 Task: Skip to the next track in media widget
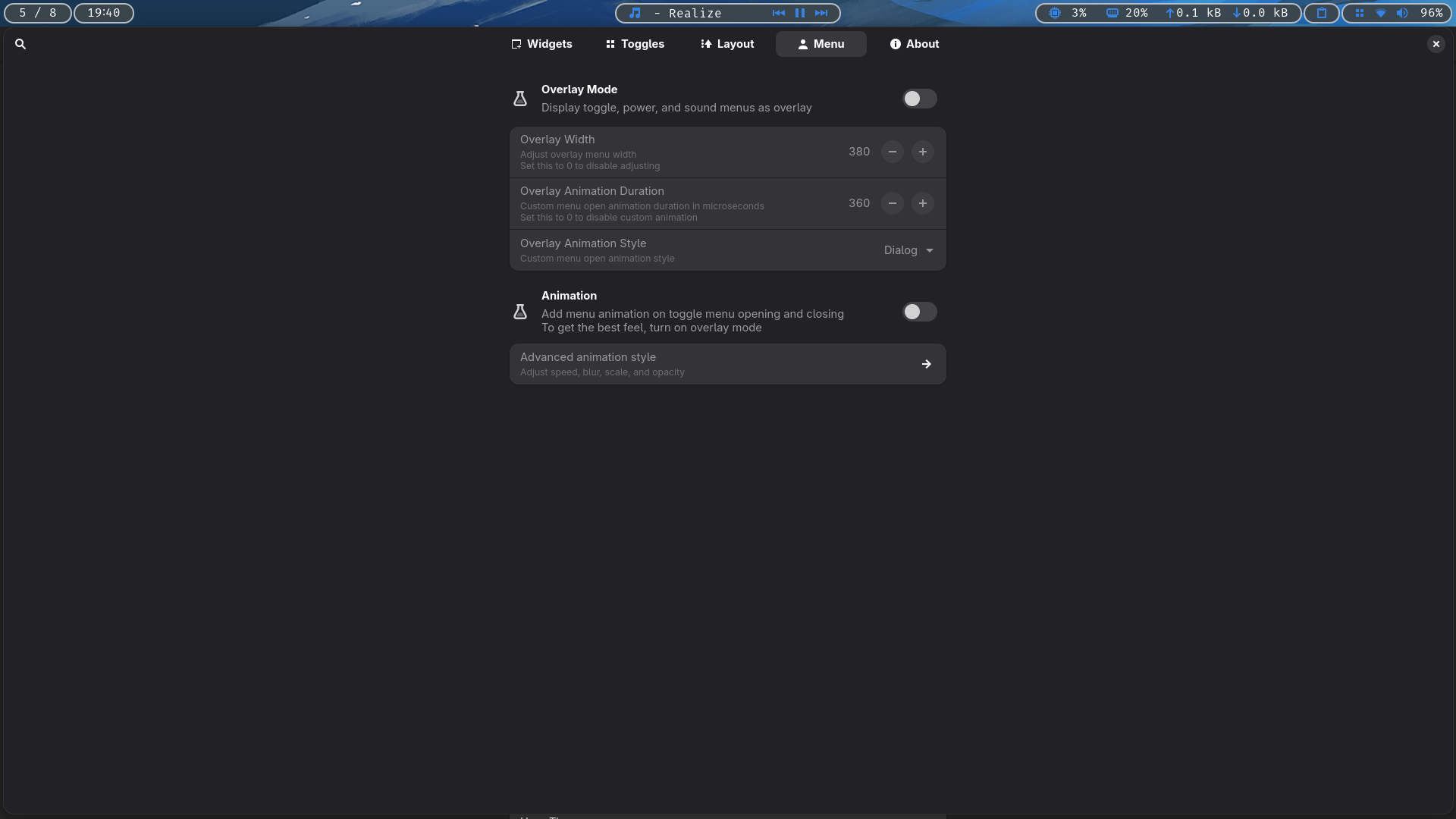[821, 13]
